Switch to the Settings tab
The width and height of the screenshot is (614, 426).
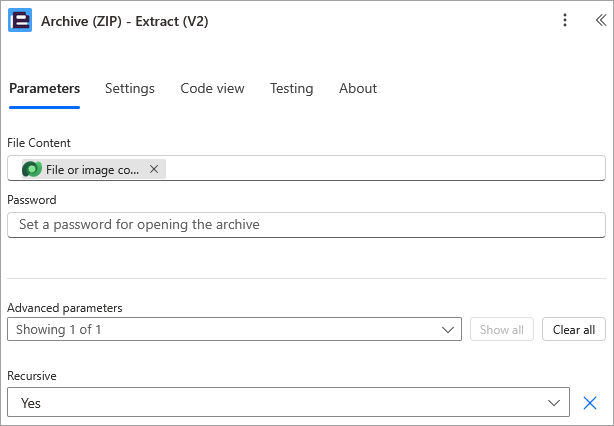(130, 88)
